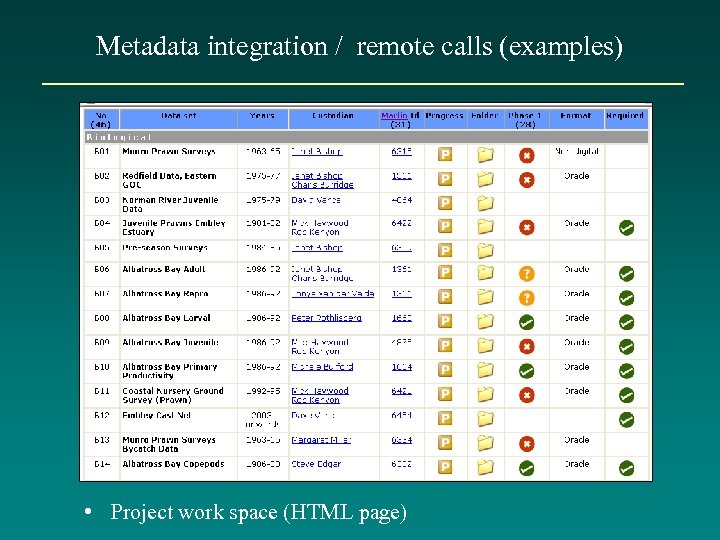Open the Progress icon for Albatross Bay Larval
This screenshot has height=540, width=720.
click(444, 321)
